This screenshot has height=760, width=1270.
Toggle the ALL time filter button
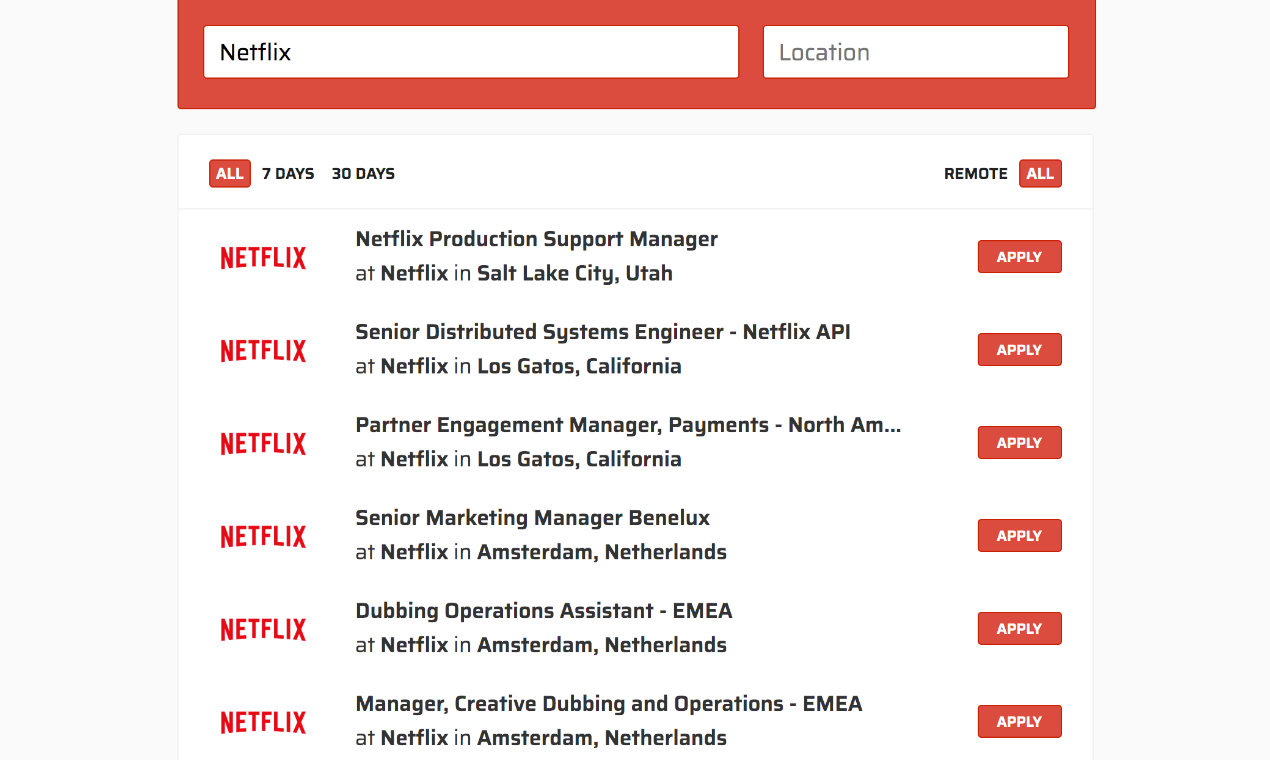(x=230, y=173)
